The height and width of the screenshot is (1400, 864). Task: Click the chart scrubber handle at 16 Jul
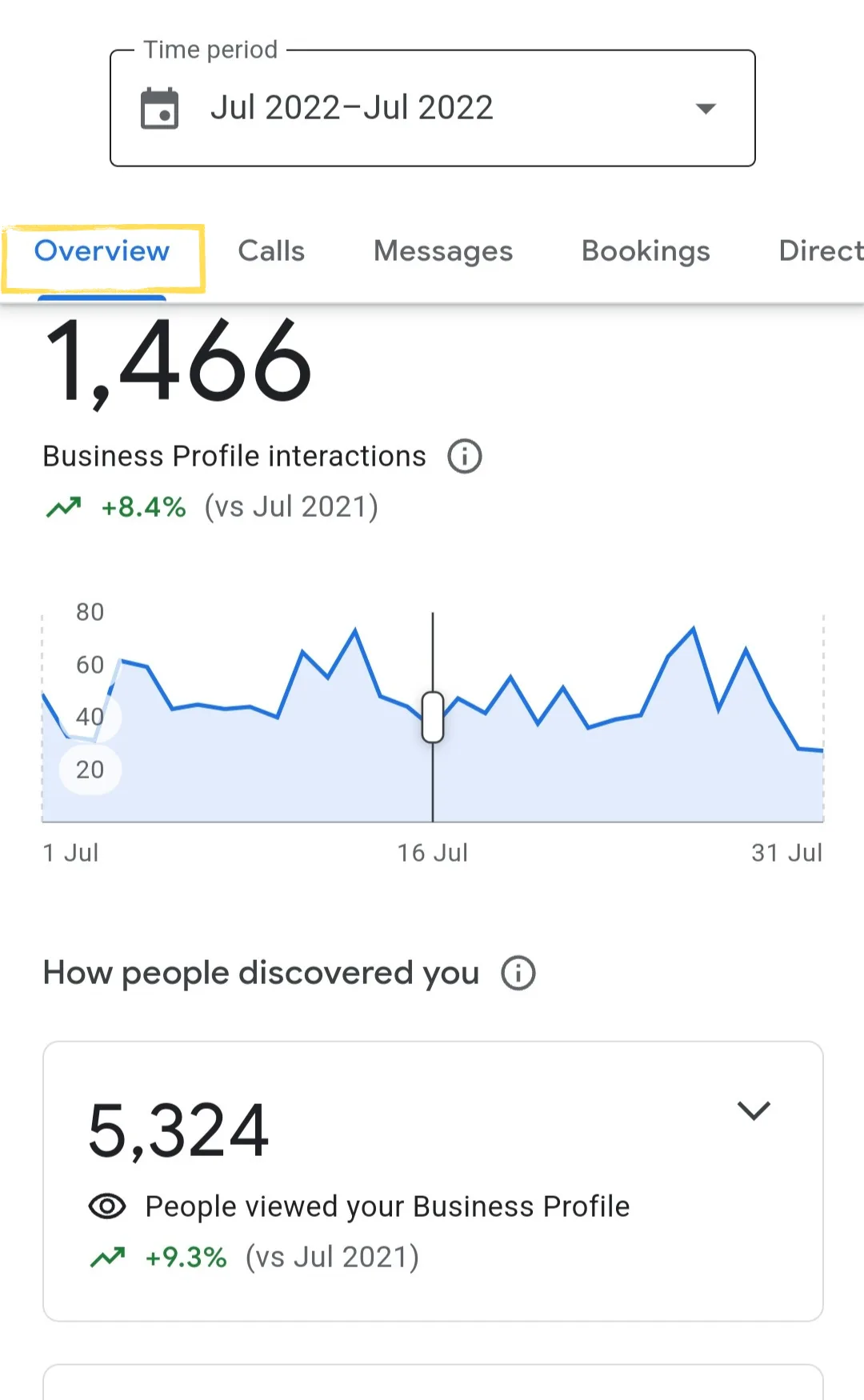point(433,717)
